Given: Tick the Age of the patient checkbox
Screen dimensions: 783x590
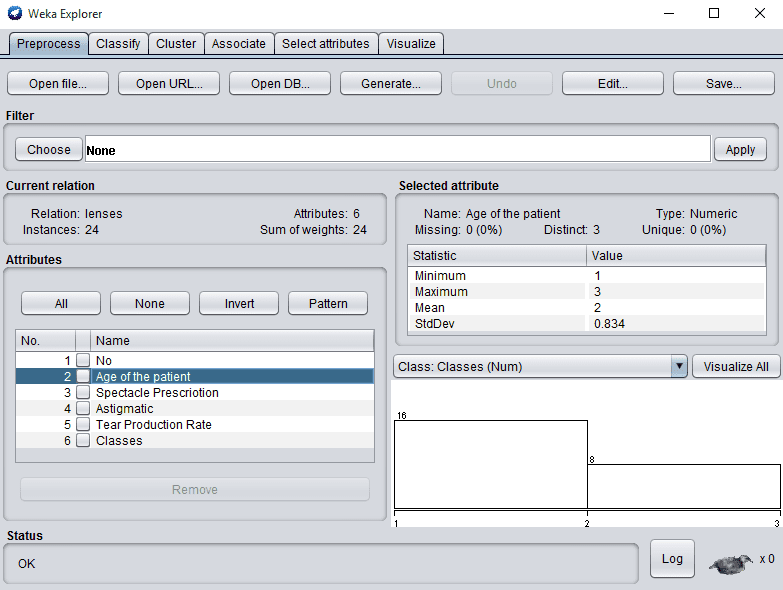Looking at the screenshot, I should (x=83, y=376).
